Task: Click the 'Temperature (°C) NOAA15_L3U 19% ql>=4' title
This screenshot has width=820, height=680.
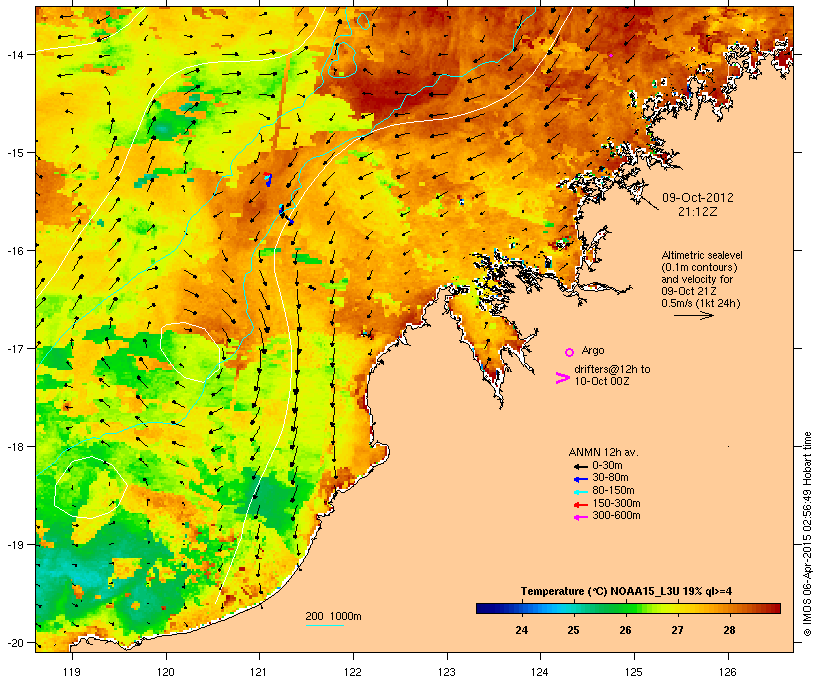Action: (626, 592)
